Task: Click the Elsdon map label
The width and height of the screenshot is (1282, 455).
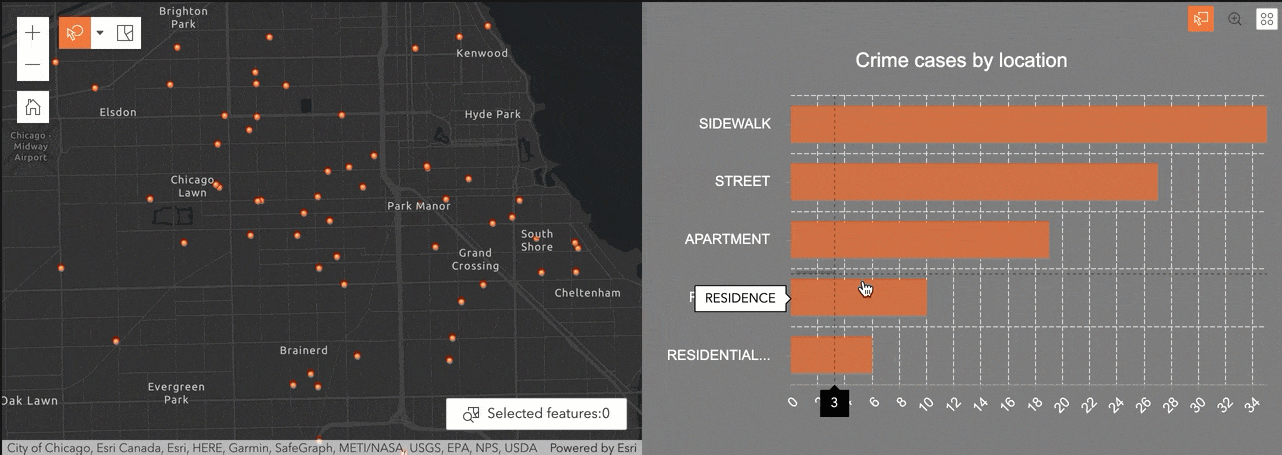Action: (x=118, y=112)
